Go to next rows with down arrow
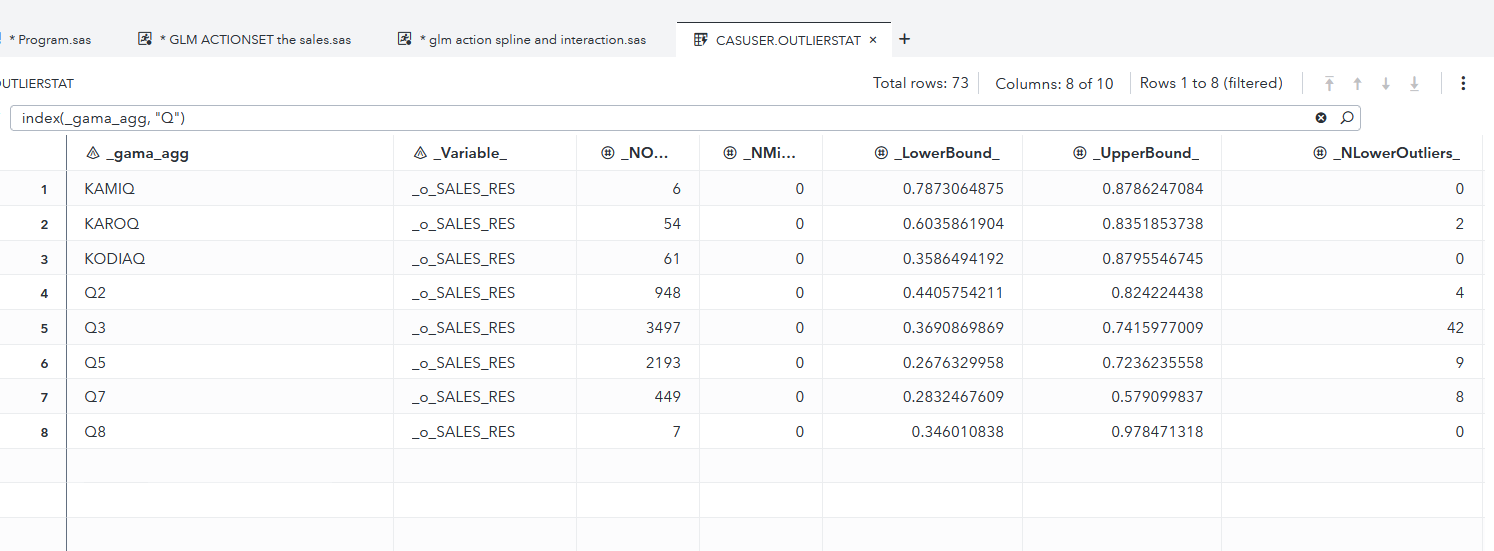 pos(1386,84)
